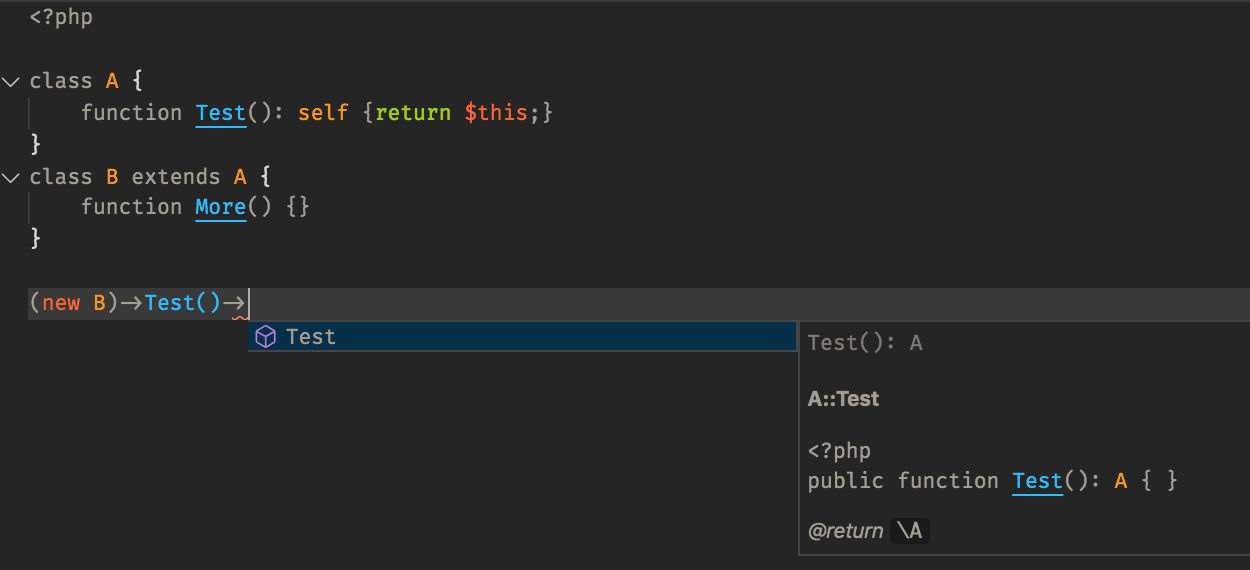Click the red squiggle under the last arrow

click(x=240, y=317)
